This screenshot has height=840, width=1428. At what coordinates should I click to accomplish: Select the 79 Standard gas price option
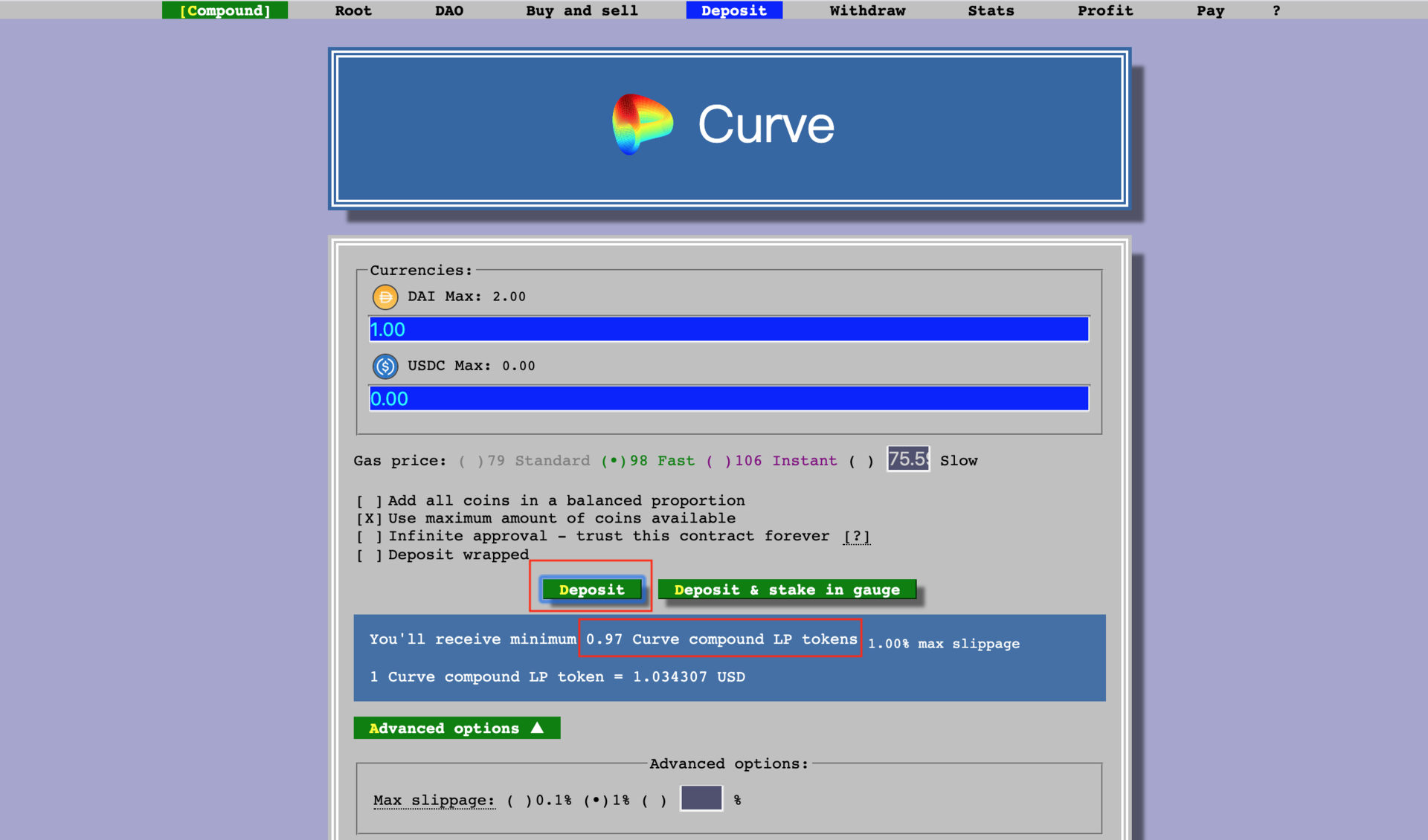pos(471,461)
